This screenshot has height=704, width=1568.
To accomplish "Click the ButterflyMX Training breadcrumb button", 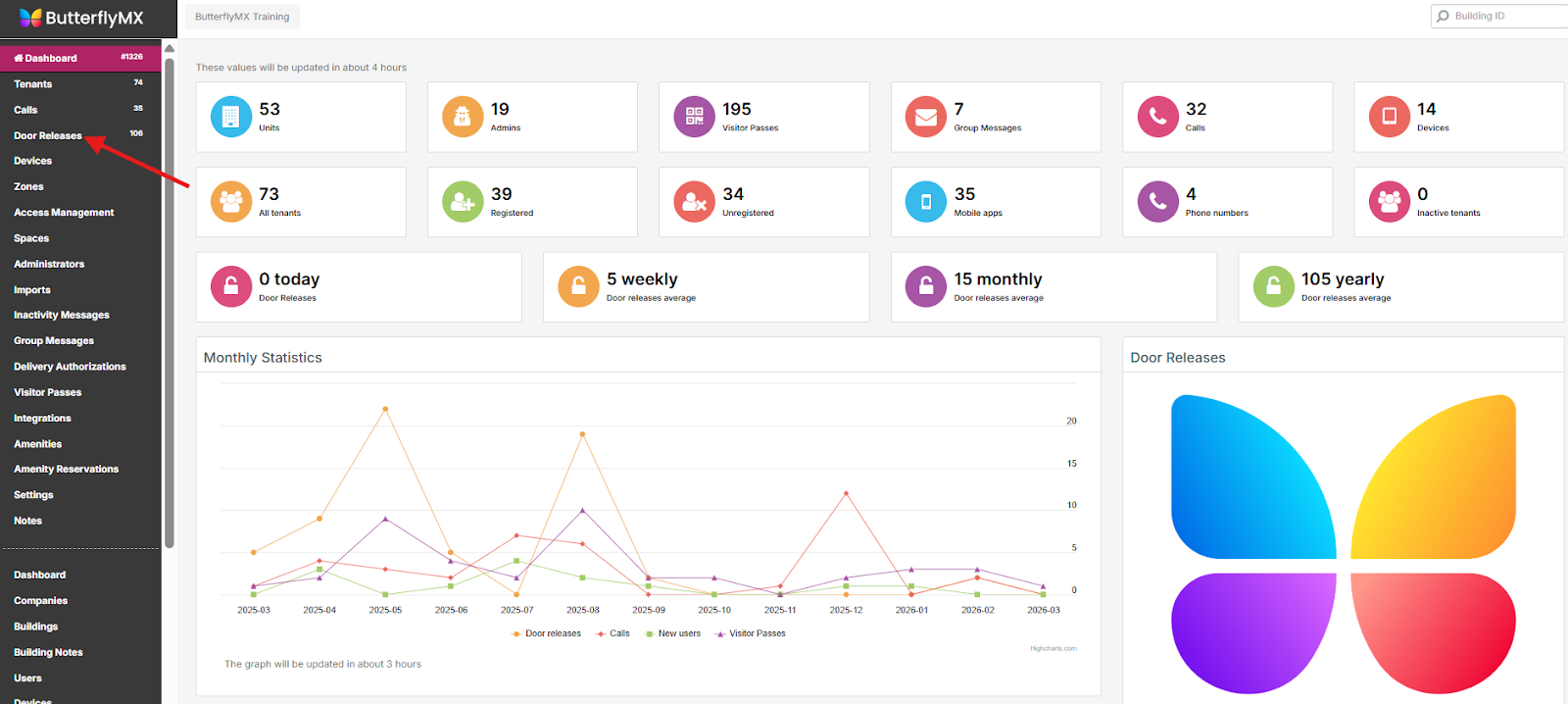I will [x=242, y=17].
